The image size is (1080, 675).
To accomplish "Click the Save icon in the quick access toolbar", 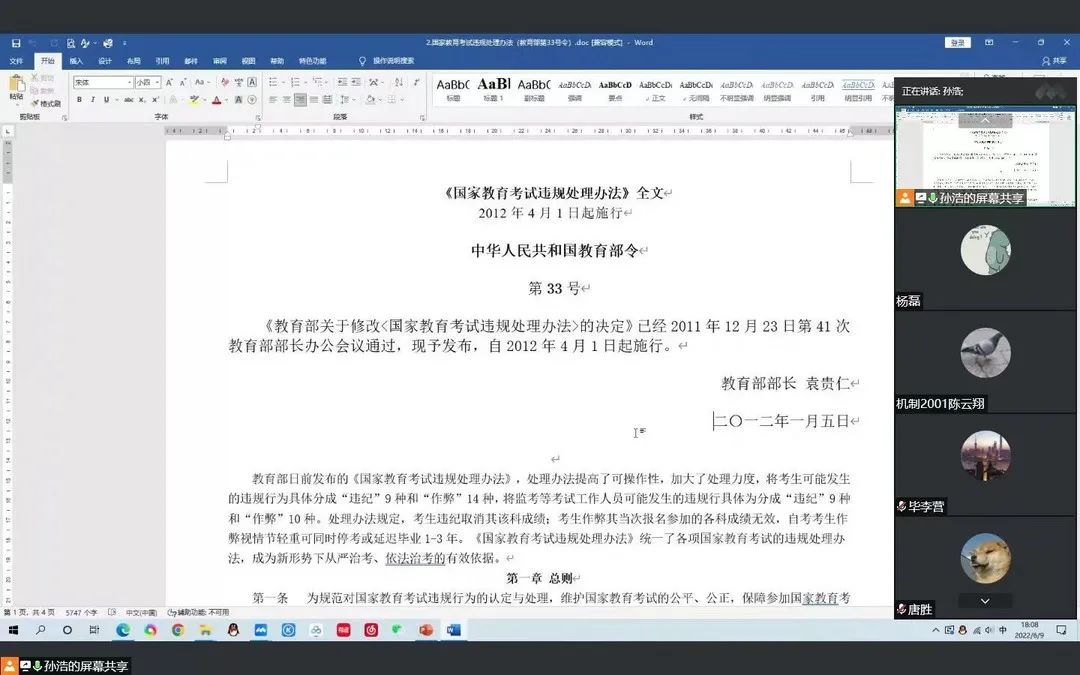I will tap(16, 43).
